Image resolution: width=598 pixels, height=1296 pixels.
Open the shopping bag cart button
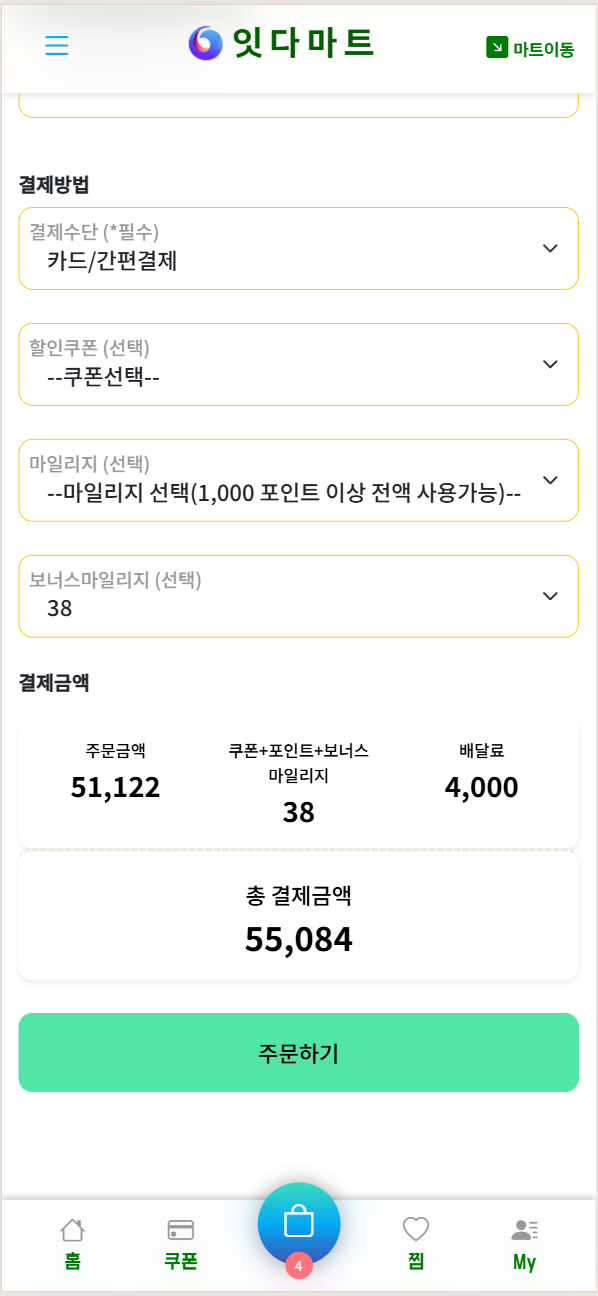tap(299, 1224)
